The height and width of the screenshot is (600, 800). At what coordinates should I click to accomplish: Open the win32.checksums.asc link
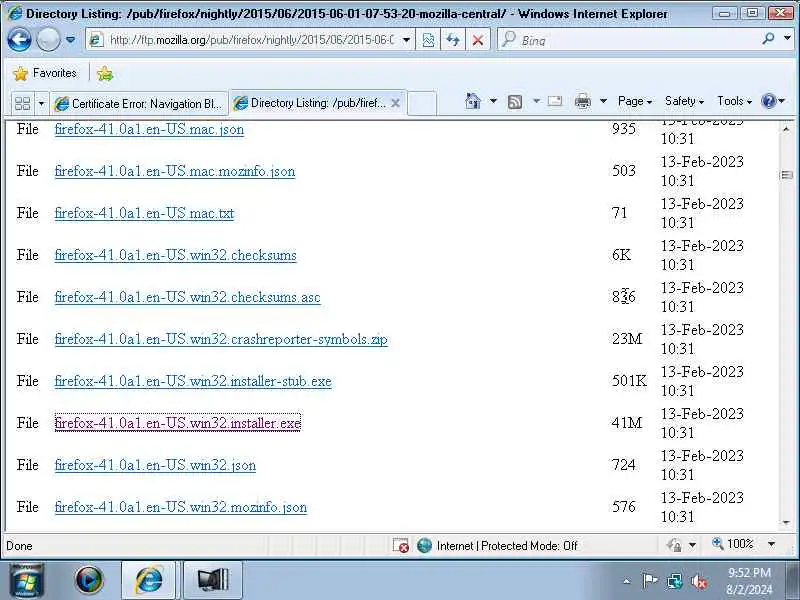[187, 297]
